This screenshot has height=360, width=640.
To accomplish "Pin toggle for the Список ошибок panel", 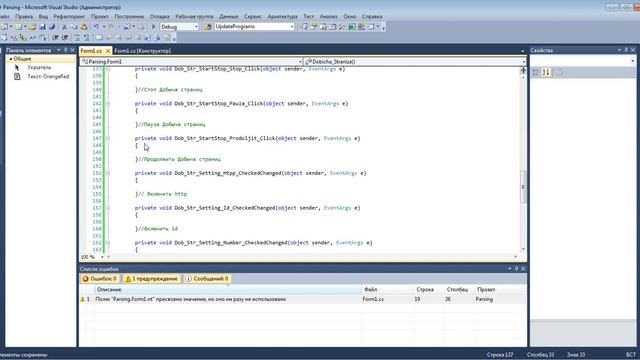I will coord(516,269).
